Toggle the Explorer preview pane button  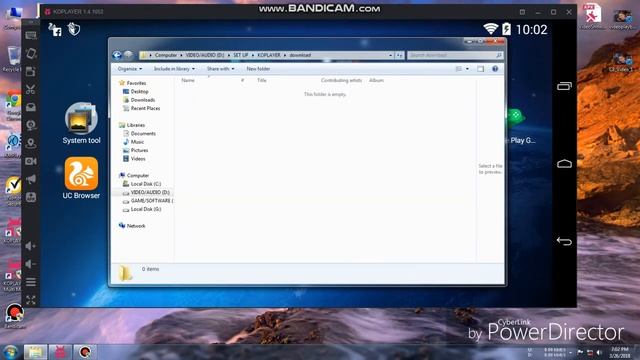(480, 69)
